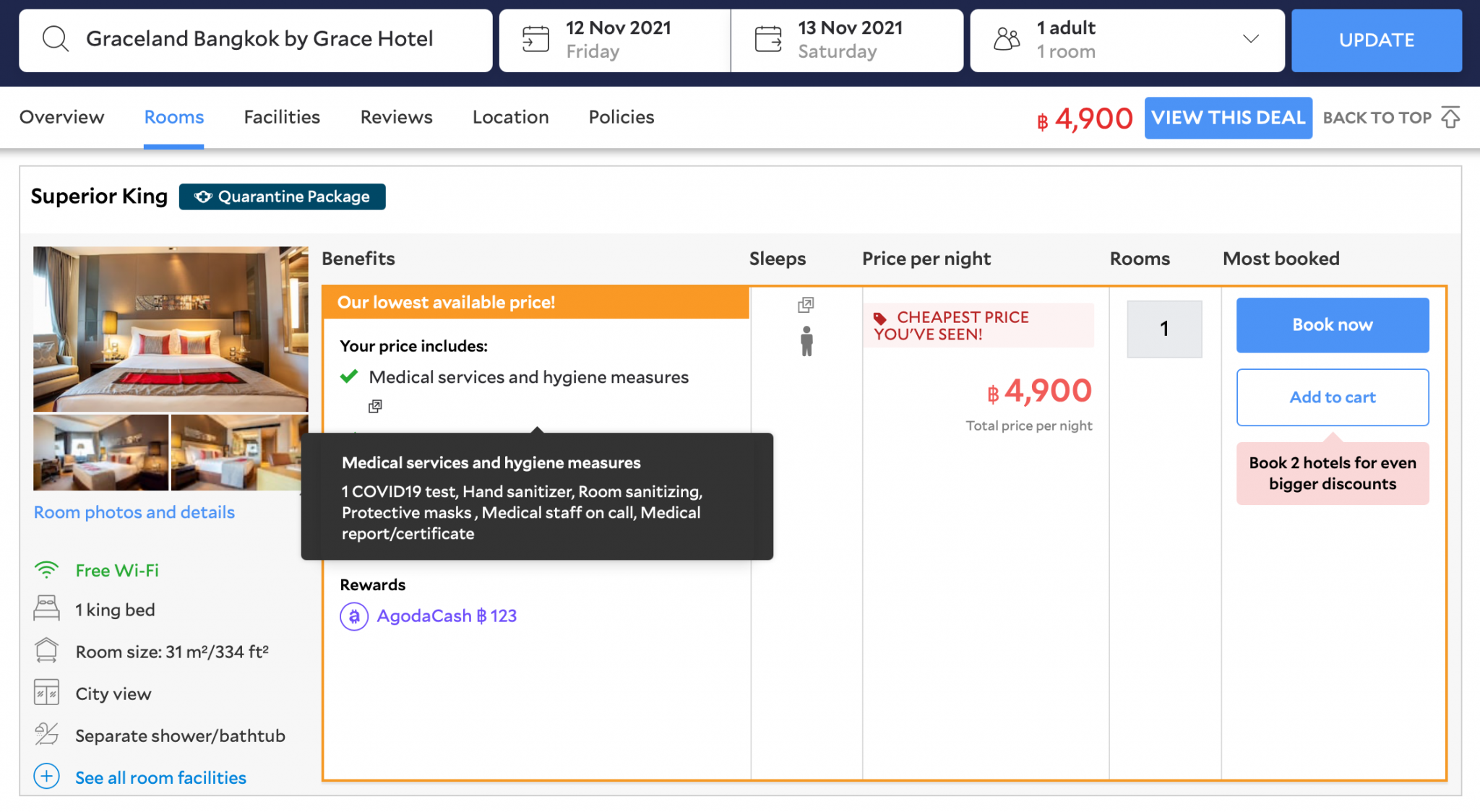Click the king bed icon
Image resolution: width=1480 pixels, height=812 pixels.
[x=46, y=608]
